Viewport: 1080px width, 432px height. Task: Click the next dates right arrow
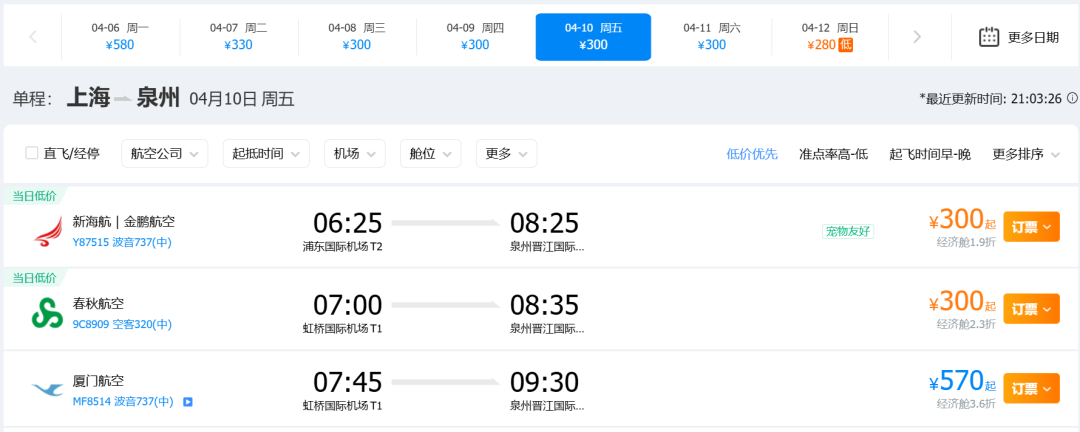coord(917,37)
